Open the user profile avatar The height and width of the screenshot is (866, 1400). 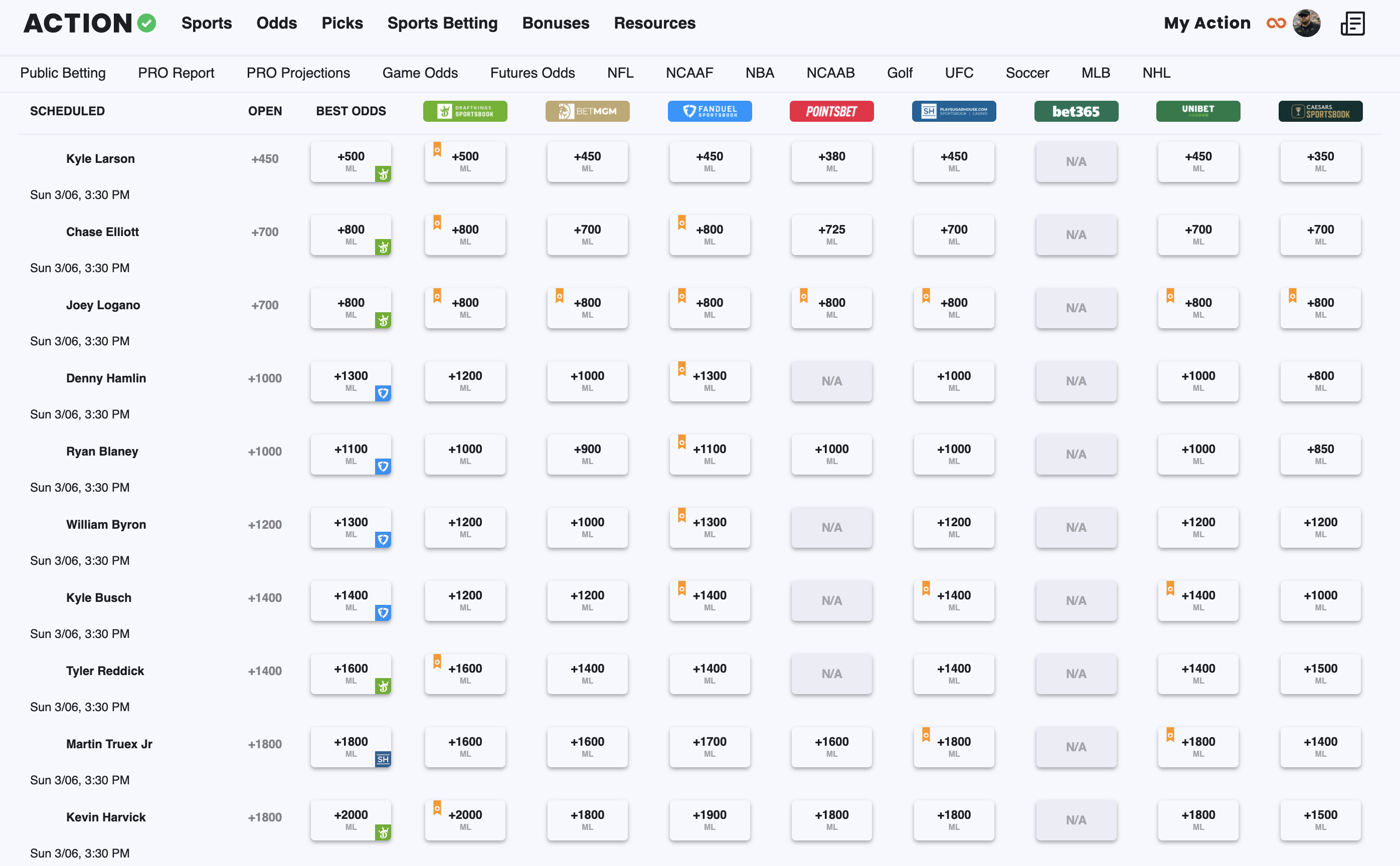1306,24
